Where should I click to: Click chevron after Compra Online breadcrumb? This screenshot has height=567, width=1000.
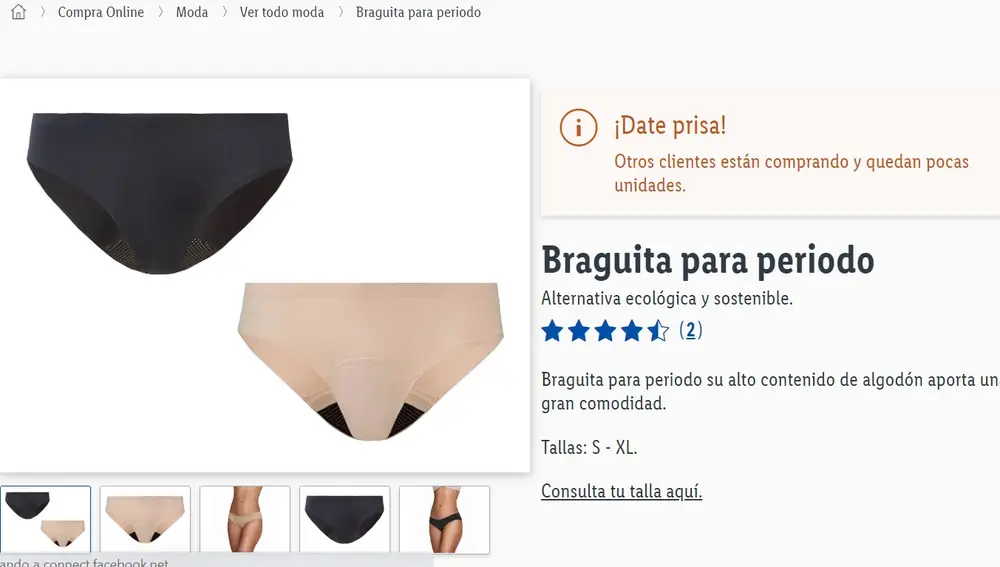(x=160, y=12)
